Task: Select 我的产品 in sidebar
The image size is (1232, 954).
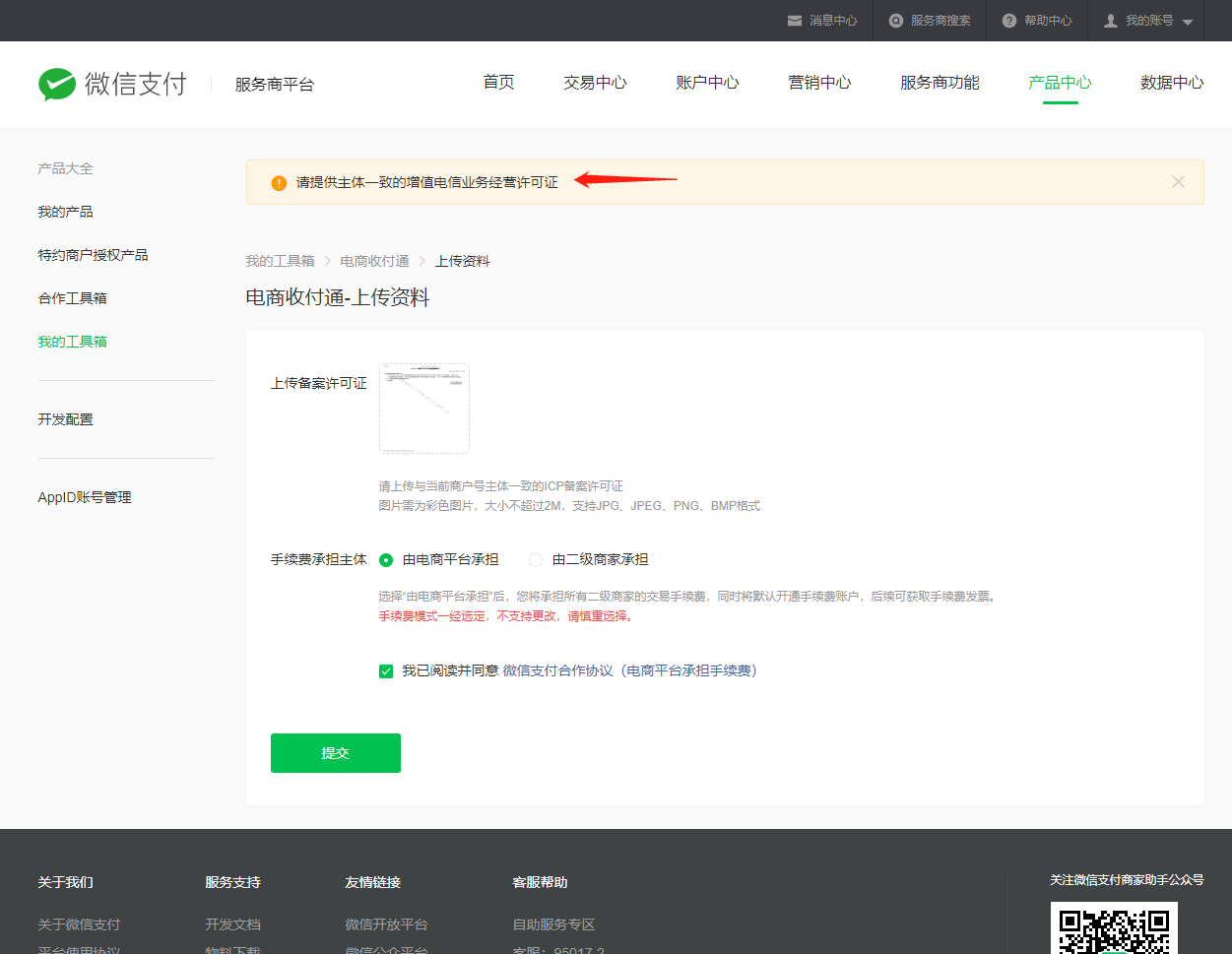Action: tap(65, 212)
